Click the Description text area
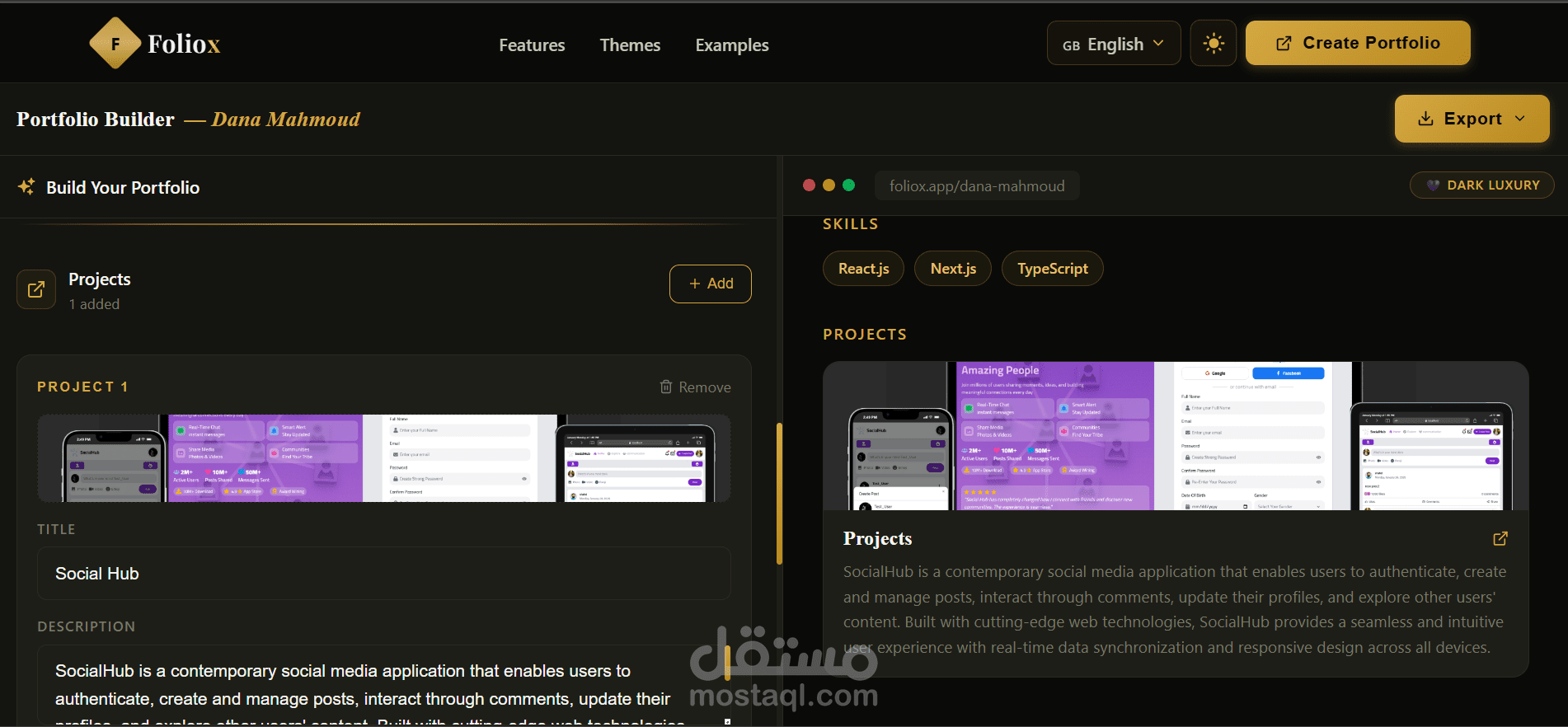1568x727 pixels. pyautogui.click(x=384, y=686)
